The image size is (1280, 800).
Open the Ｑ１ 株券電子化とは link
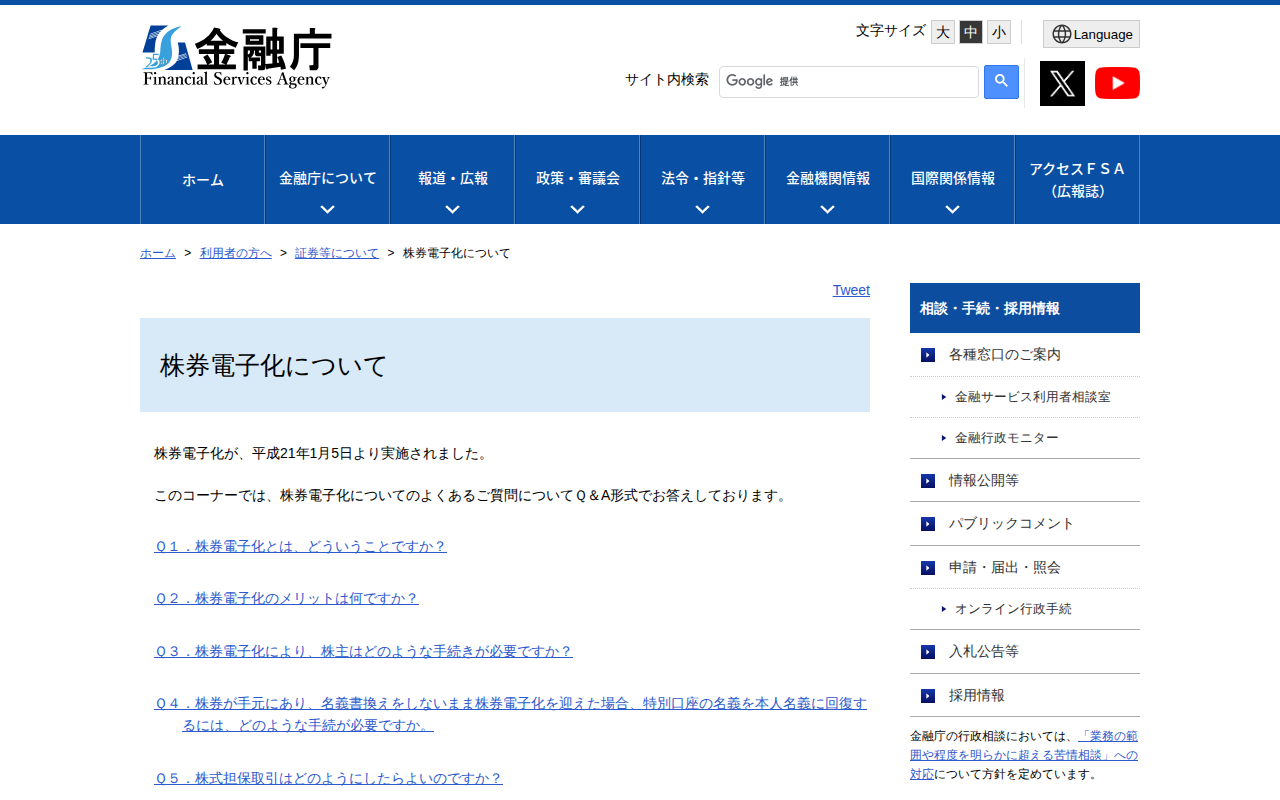(299, 546)
